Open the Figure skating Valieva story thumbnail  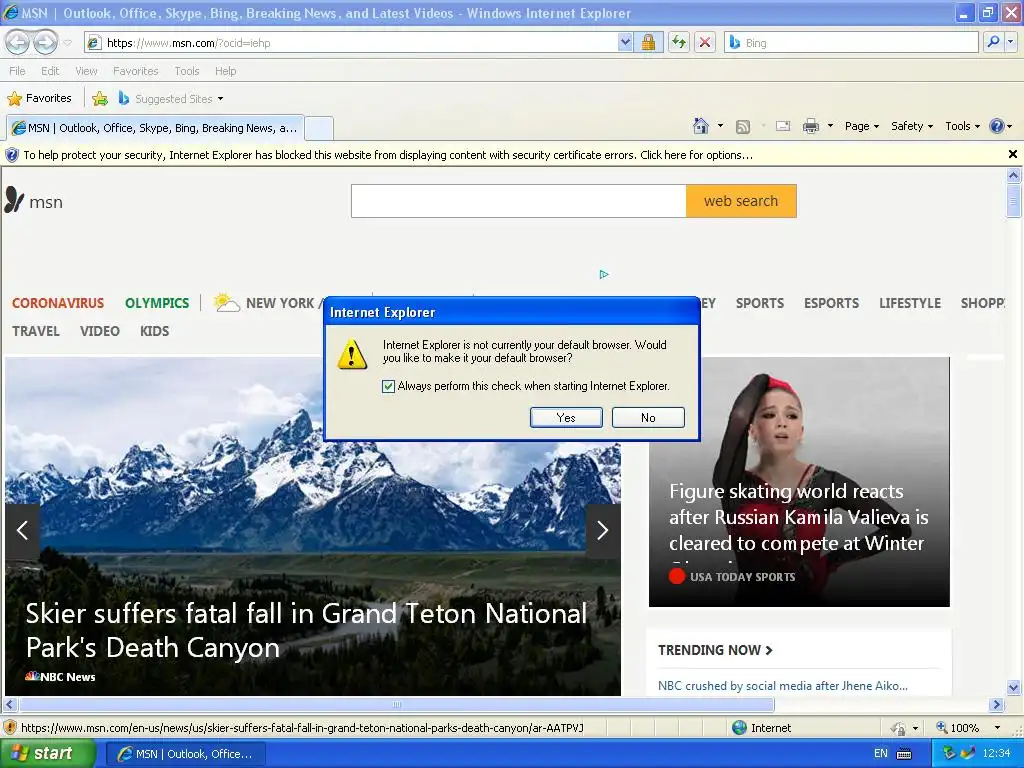[799, 482]
